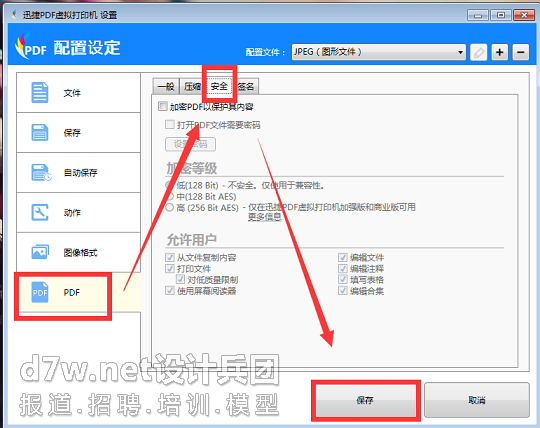Screen dimensions: 540x428
Task: Toggle 编辑文件 permission
Action: pyautogui.click(x=342, y=257)
